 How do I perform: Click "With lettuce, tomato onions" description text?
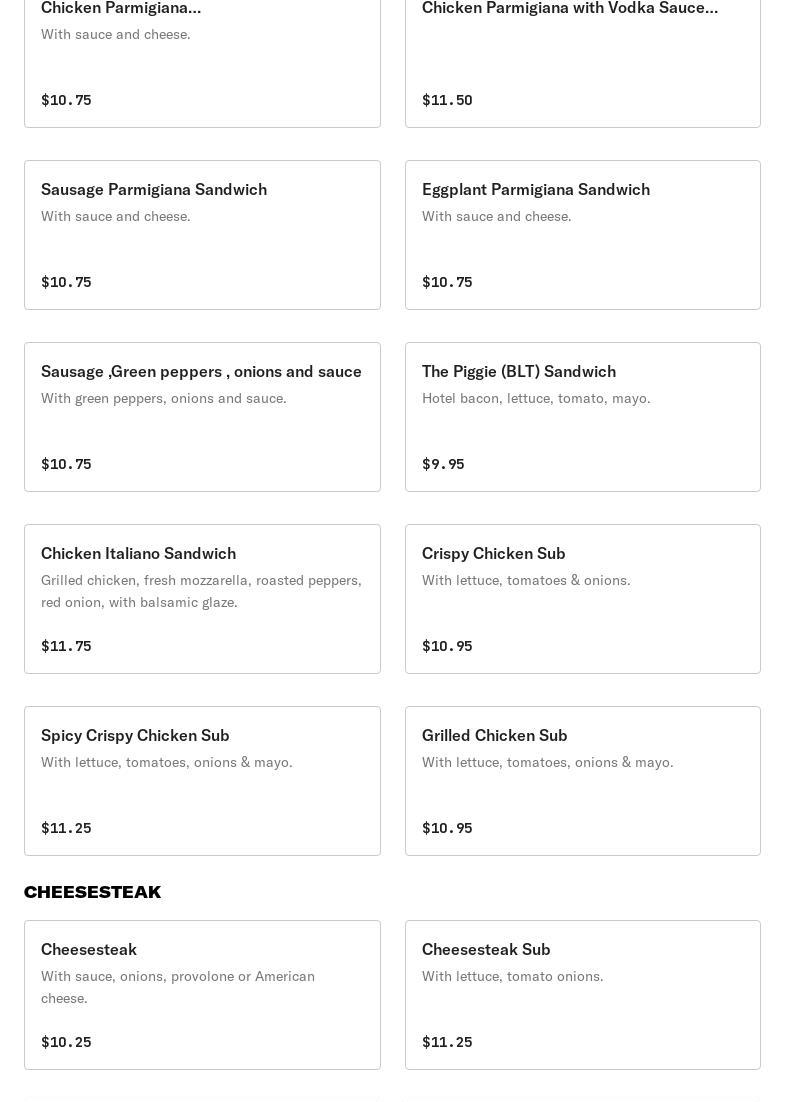pyautogui.click(x=512, y=976)
